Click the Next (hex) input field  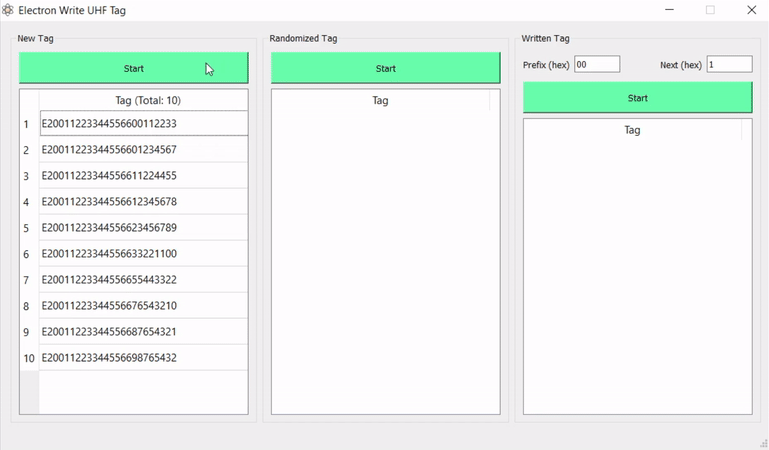pyautogui.click(x=729, y=64)
